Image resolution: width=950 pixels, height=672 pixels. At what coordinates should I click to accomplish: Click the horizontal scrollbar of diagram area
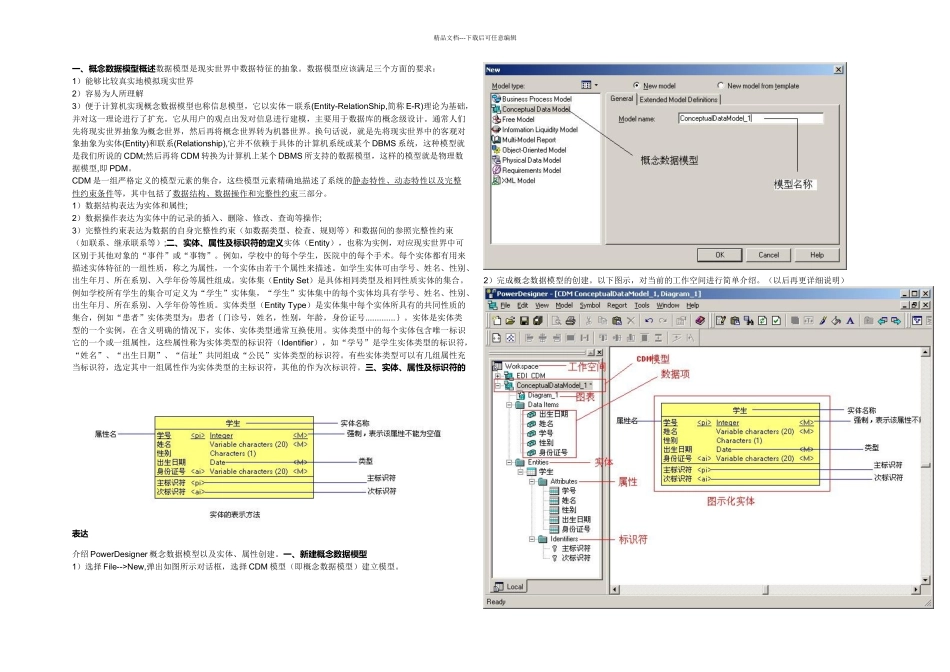tap(765, 589)
